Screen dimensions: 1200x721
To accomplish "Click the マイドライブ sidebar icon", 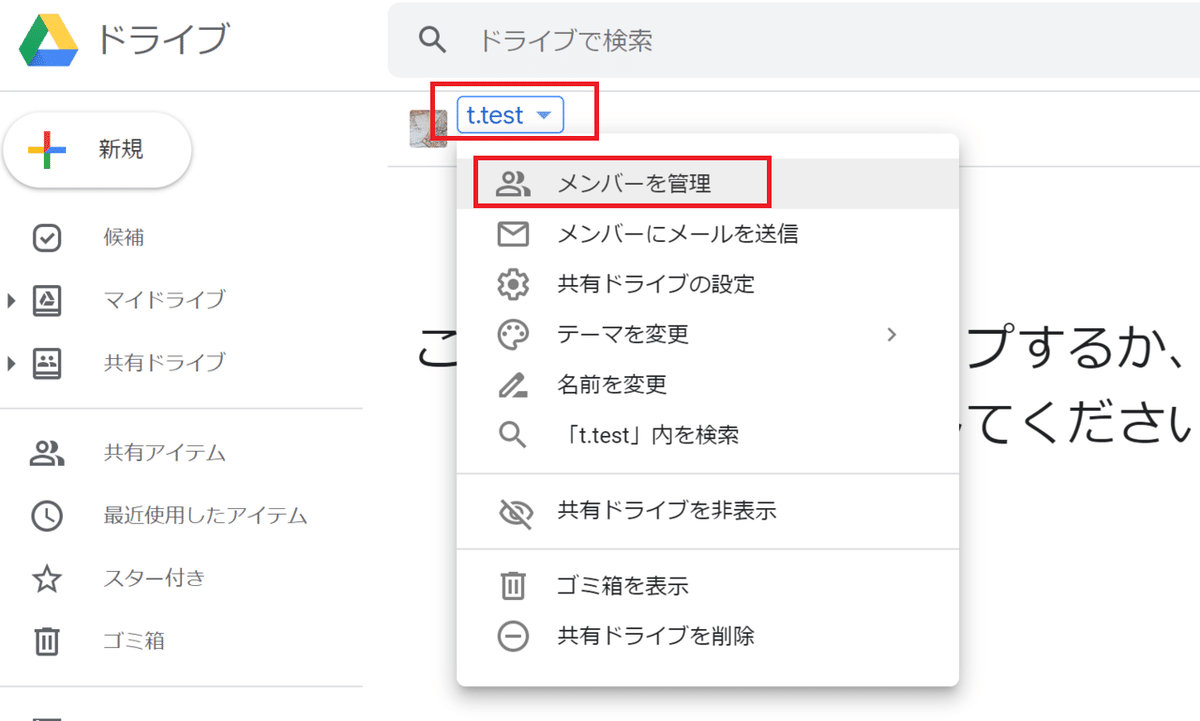I will click(x=48, y=300).
